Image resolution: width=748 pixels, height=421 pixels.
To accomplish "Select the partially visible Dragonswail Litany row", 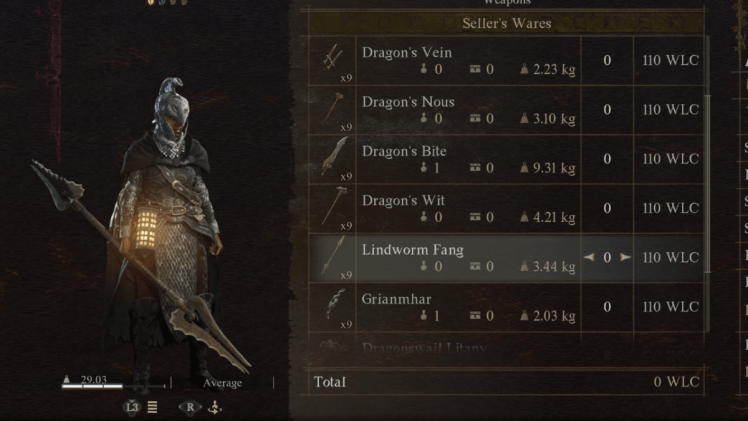I will (x=506, y=347).
